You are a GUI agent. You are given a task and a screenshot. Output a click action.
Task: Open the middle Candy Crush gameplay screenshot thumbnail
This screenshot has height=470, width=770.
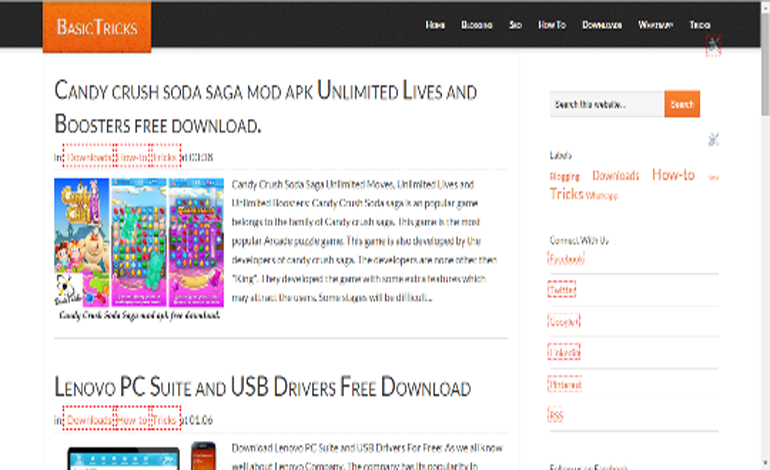[139, 243]
